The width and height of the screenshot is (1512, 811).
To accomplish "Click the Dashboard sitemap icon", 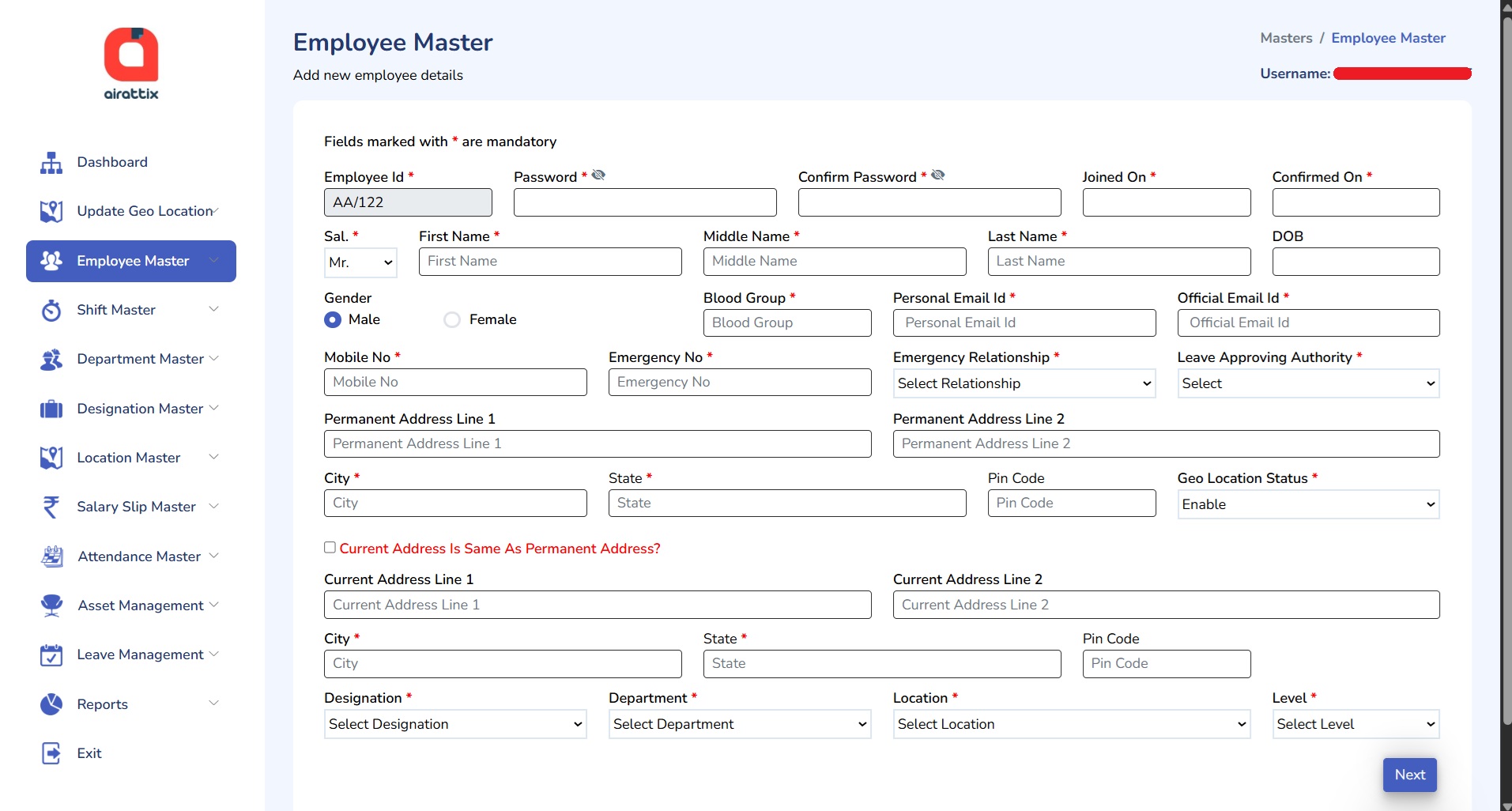I will [51, 163].
